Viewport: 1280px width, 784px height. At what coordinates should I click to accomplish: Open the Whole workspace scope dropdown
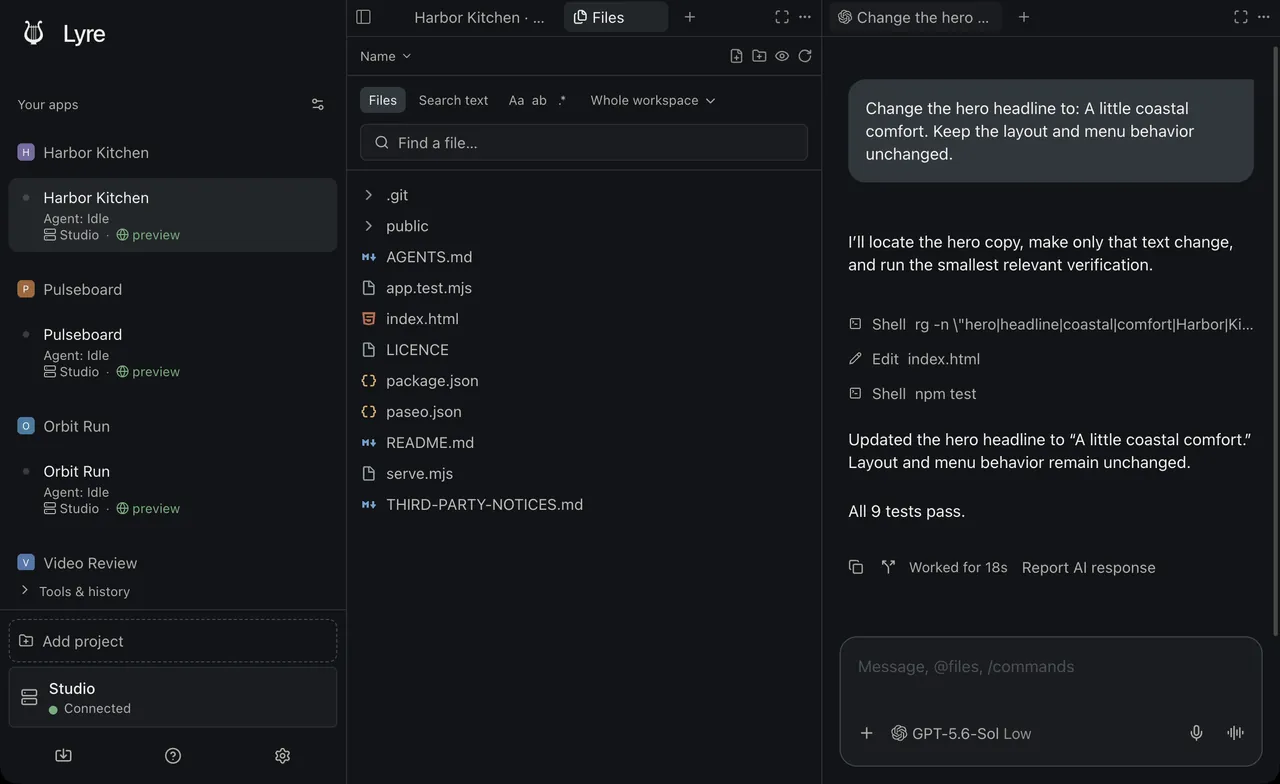coord(653,100)
